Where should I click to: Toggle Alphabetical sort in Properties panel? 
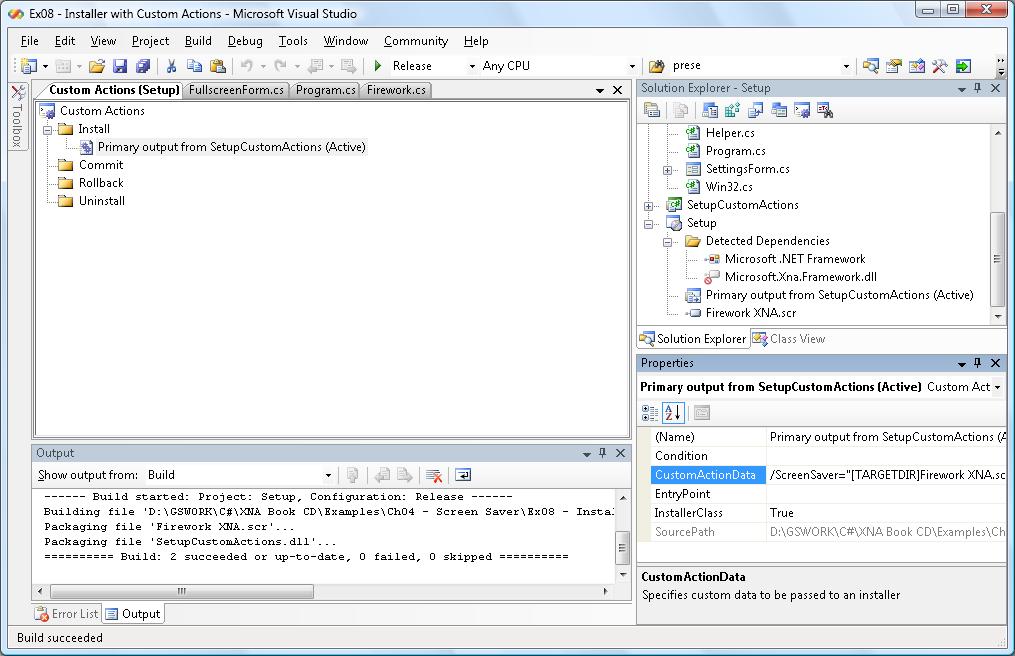tap(673, 412)
